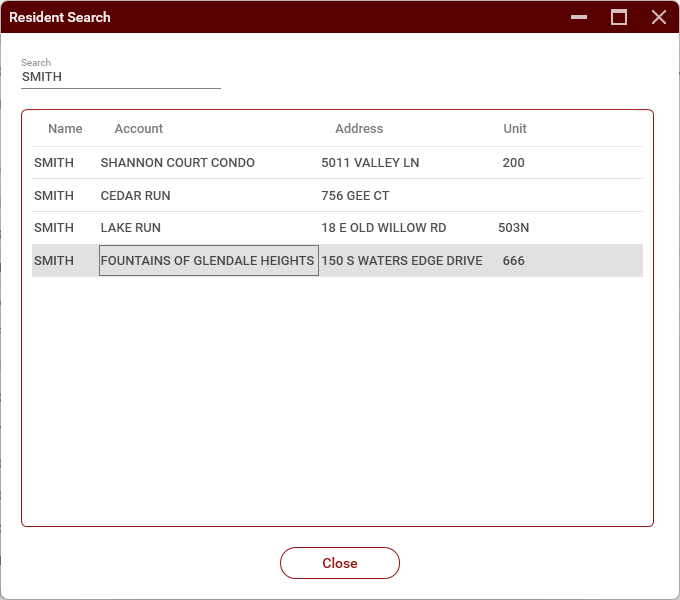680x600 pixels.
Task: Close the dialog with the title bar X
Action: coord(658,17)
